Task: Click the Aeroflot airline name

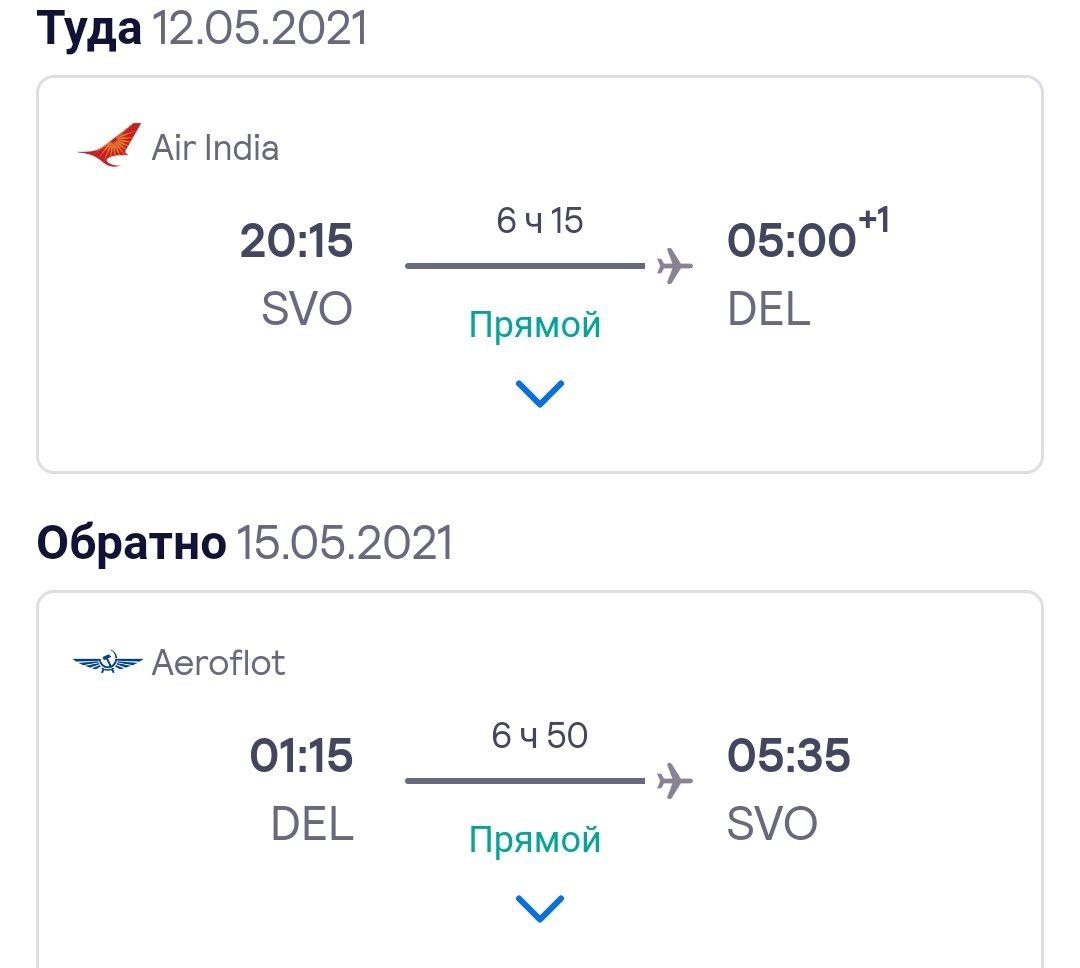Action: pos(218,662)
